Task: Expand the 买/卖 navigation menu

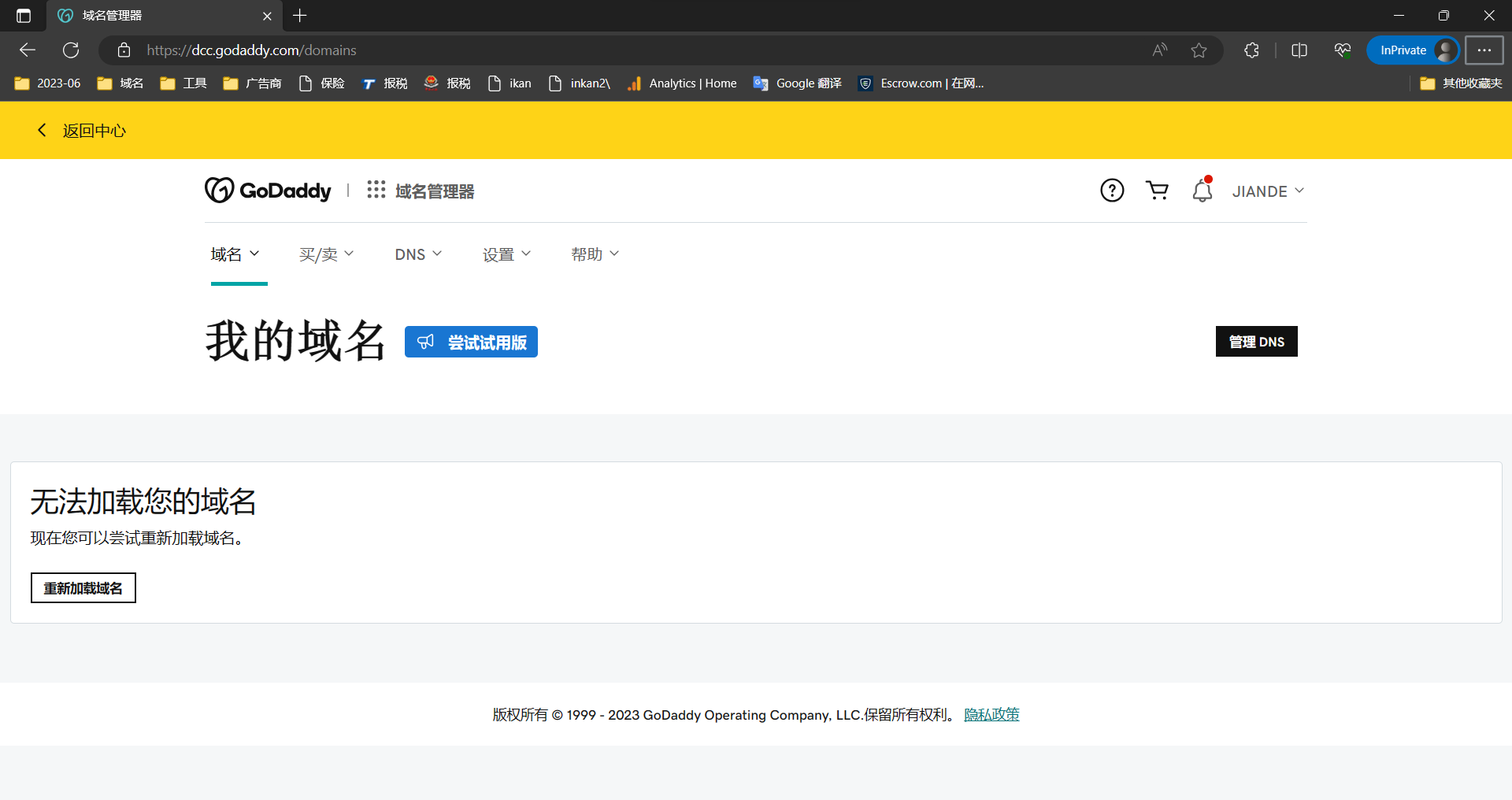Action: click(326, 254)
